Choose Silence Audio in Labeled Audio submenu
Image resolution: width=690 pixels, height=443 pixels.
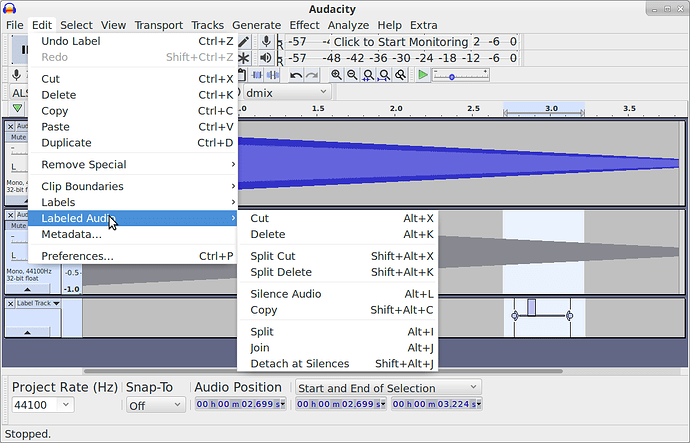tap(338, 294)
